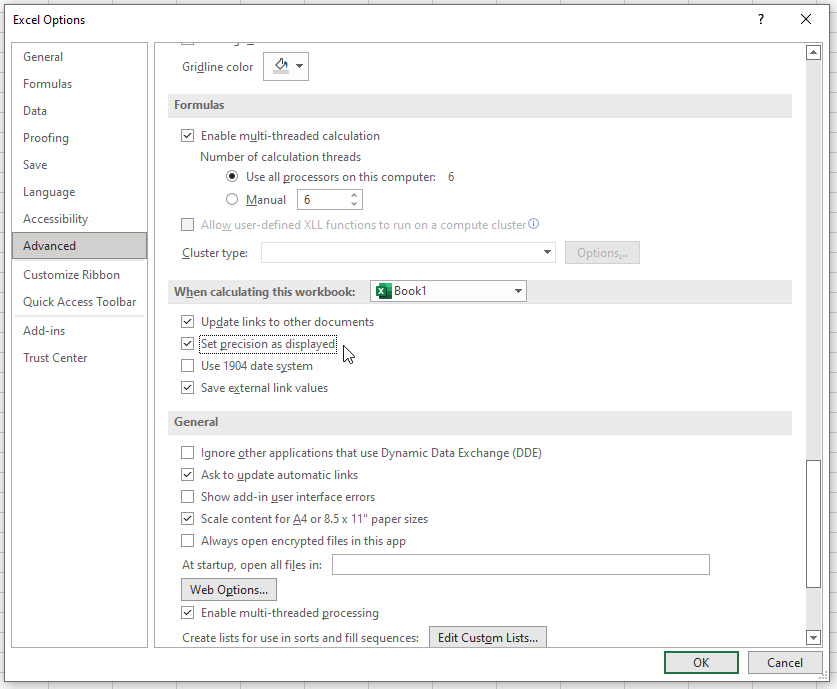Image resolution: width=837 pixels, height=689 pixels.
Task: Toggle Scale content for A4 paper sizes
Action: point(187,519)
